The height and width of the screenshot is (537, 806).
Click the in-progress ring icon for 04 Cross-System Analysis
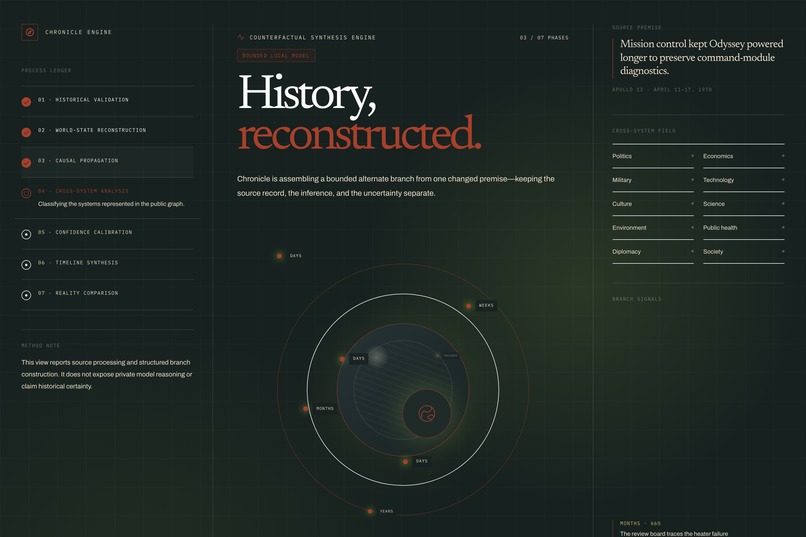[x=26, y=193]
